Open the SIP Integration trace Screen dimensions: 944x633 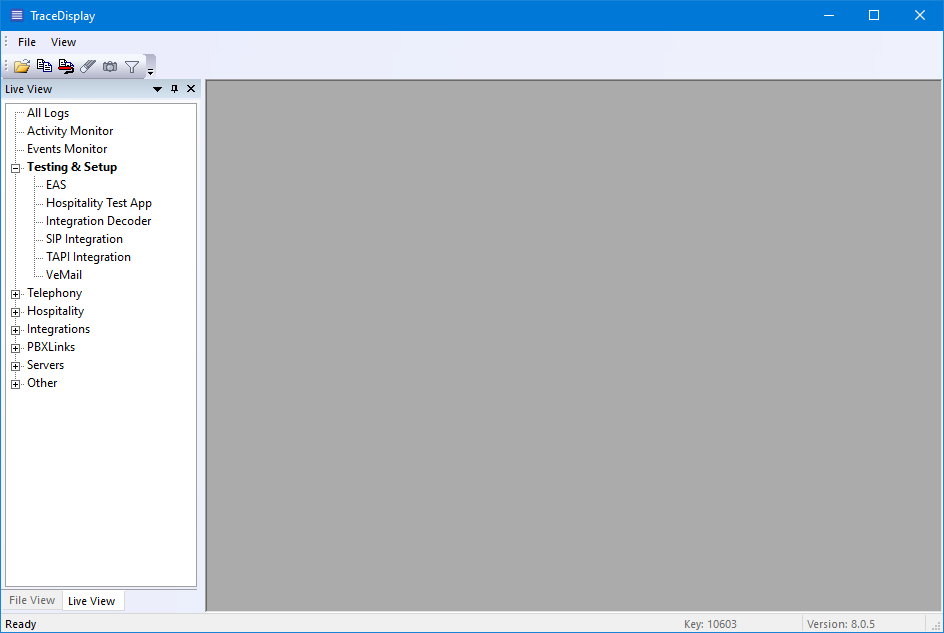[84, 239]
